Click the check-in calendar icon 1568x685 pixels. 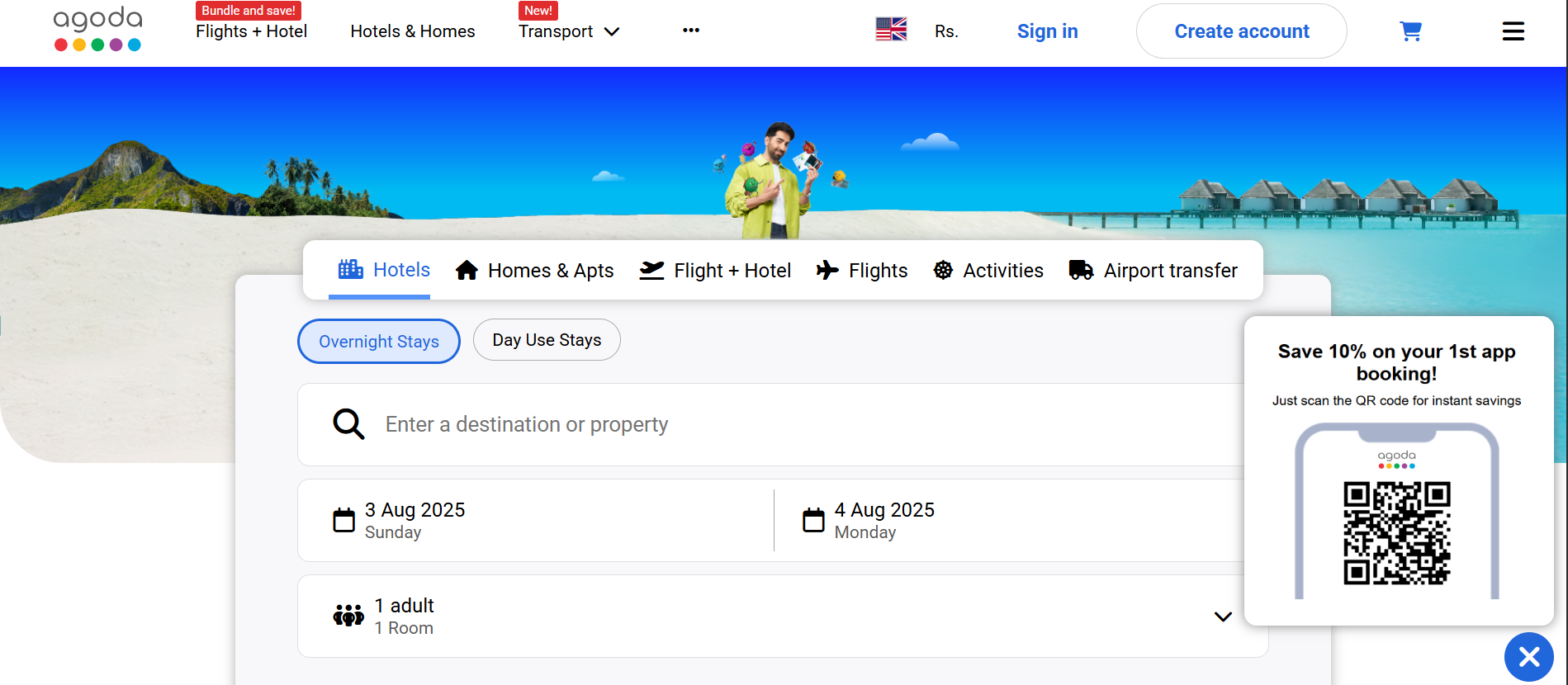coord(343,520)
